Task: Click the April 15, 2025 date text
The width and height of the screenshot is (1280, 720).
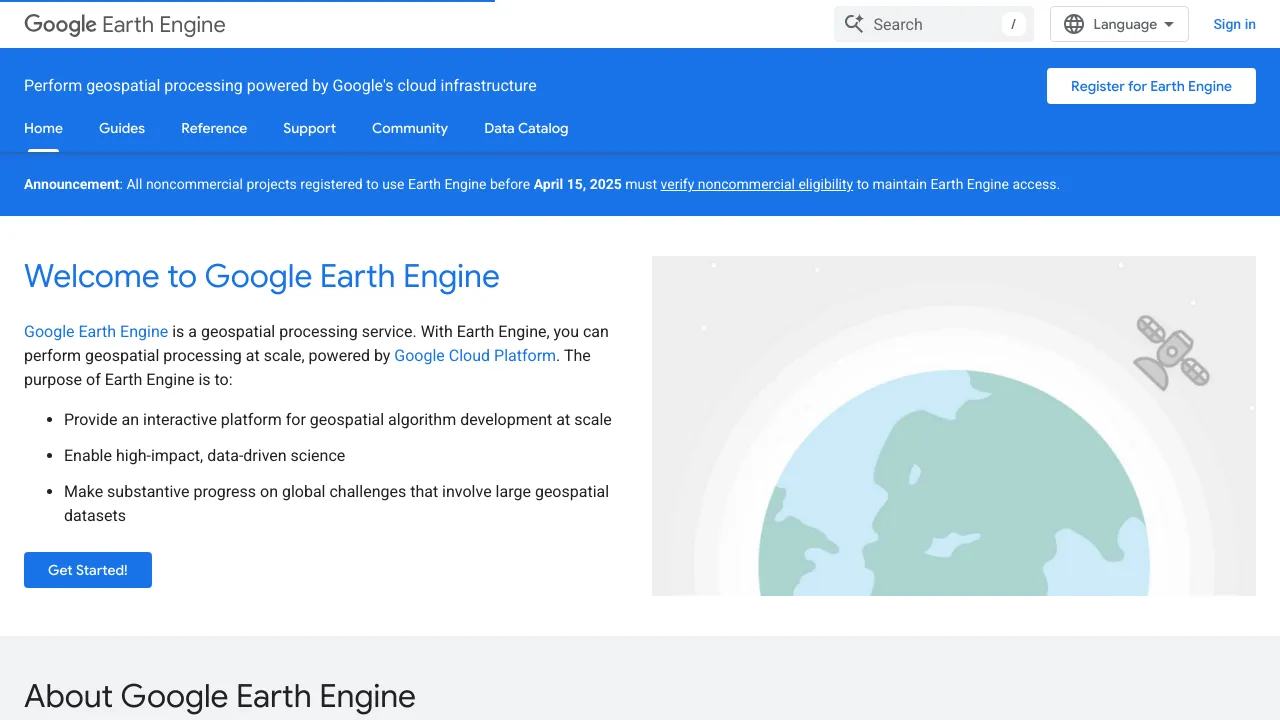Action: point(578,184)
